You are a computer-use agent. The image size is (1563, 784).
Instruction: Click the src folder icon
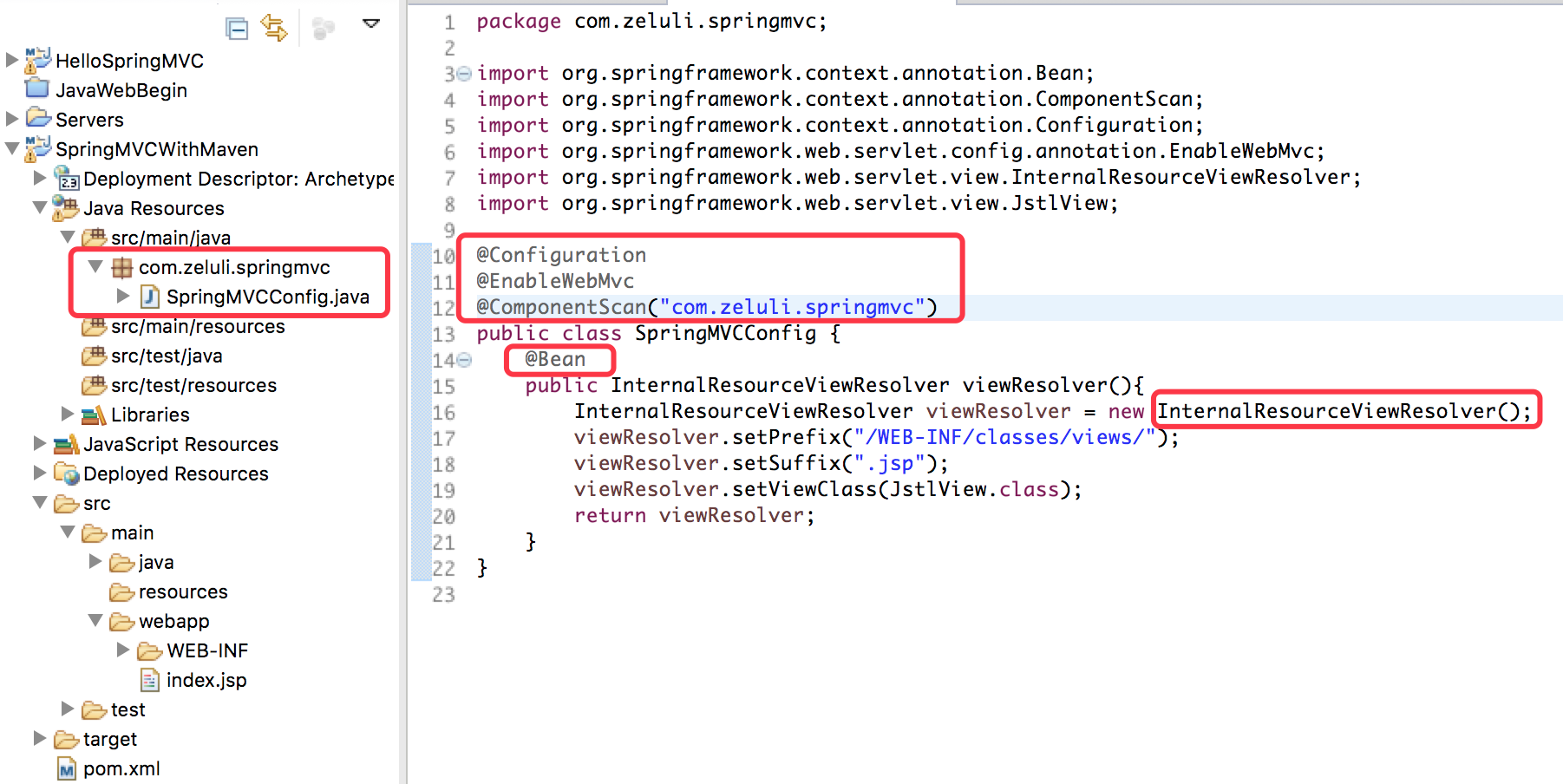[66, 503]
